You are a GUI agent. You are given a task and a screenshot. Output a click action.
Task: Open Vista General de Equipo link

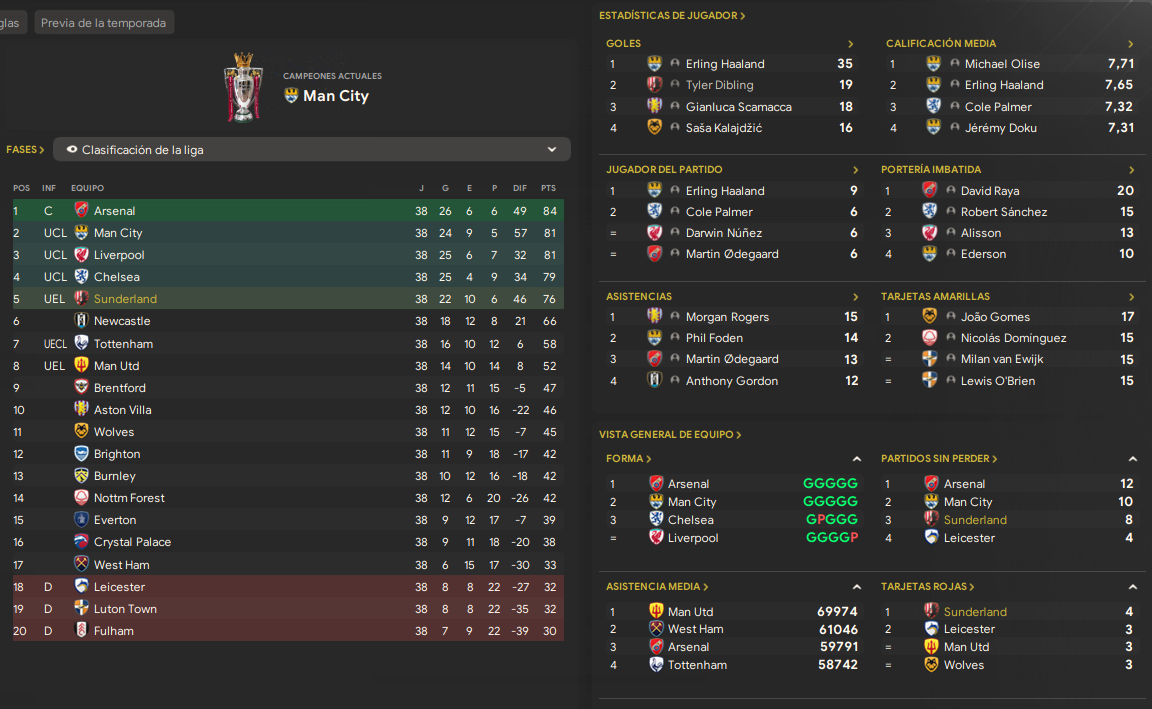pos(670,435)
